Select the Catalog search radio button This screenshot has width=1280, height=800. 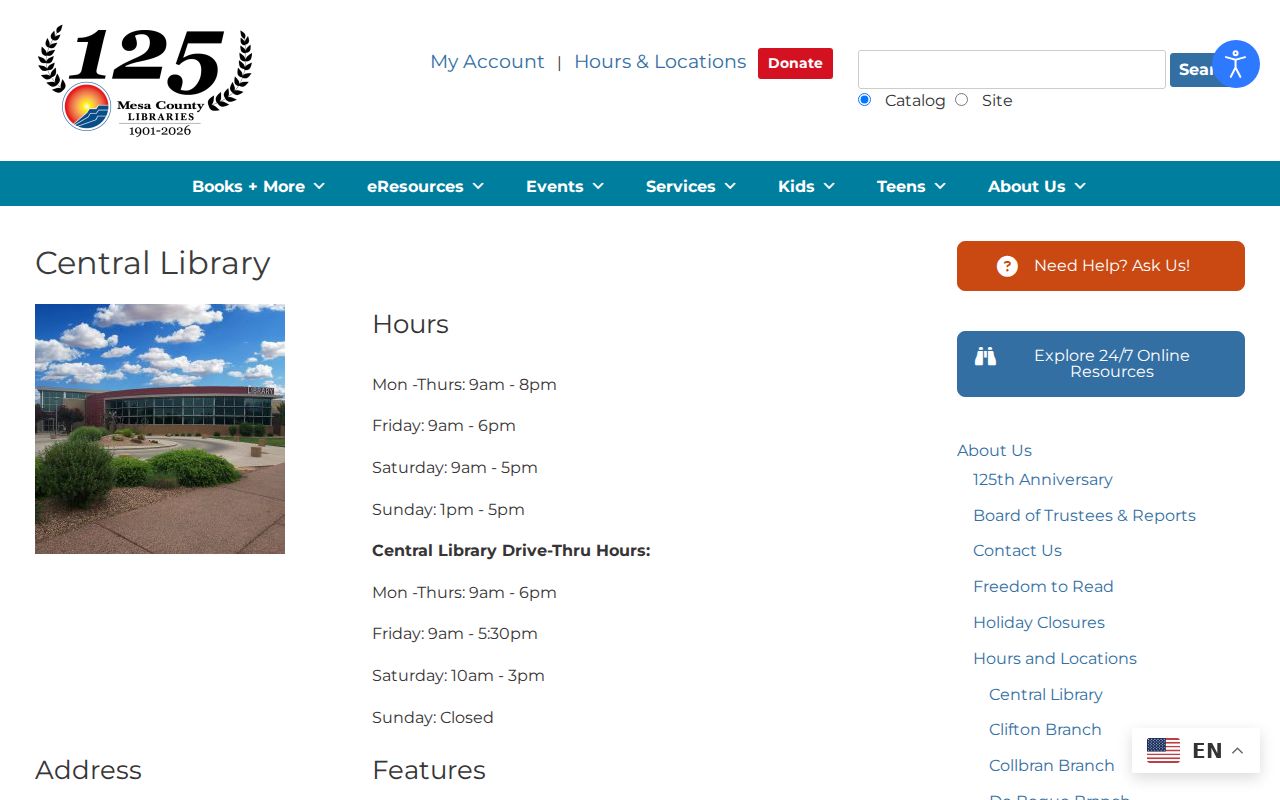[864, 99]
